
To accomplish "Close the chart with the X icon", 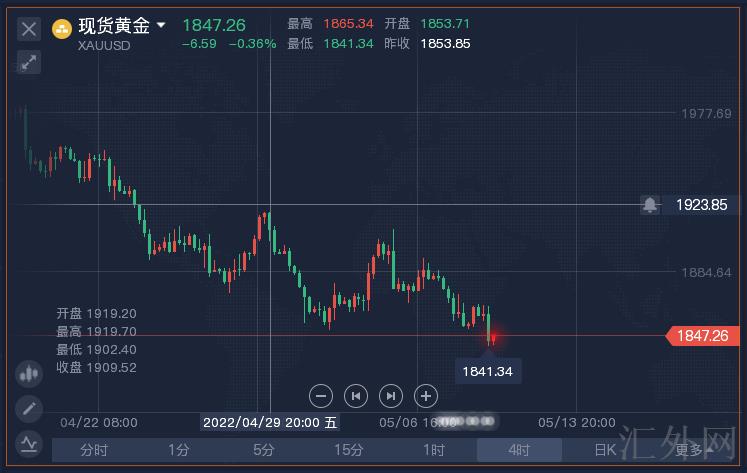I will [29, 29].
